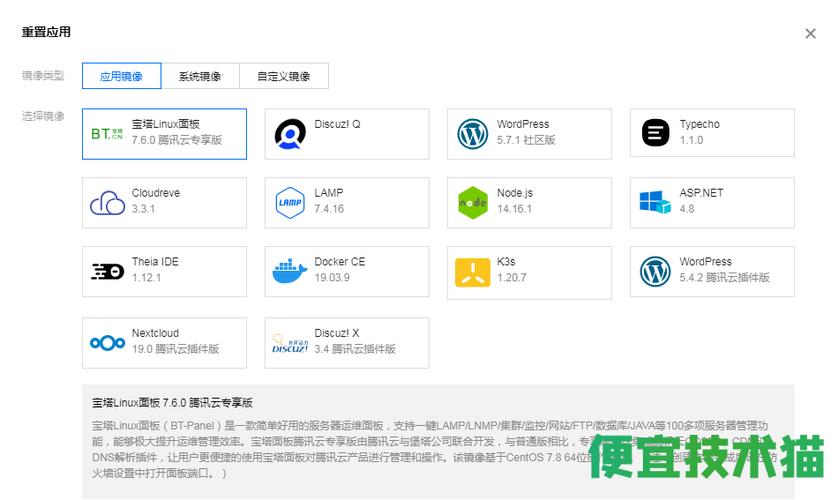Click the Typecho logo icon
The height and width of the screenshot is (500, 838).
[x=655, y=133]
